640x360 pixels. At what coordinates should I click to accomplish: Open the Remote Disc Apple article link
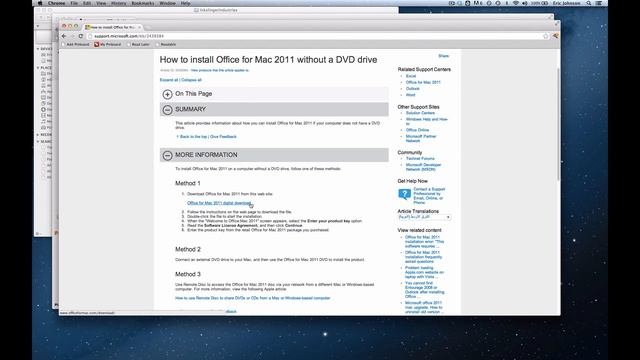pyautogui.click(x=253, y=298)
